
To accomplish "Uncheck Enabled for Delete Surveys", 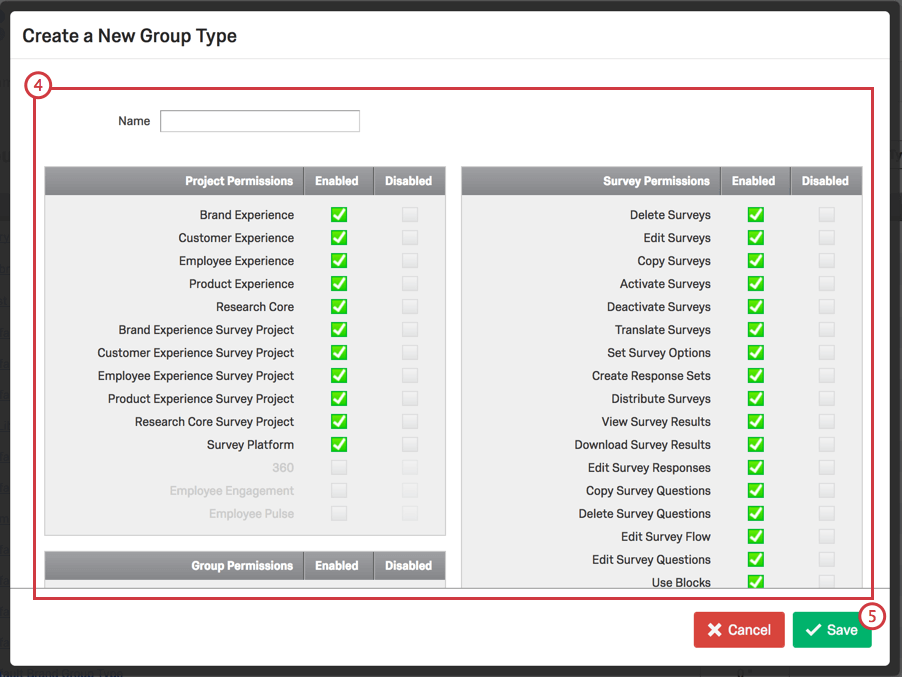I will 755,214.
